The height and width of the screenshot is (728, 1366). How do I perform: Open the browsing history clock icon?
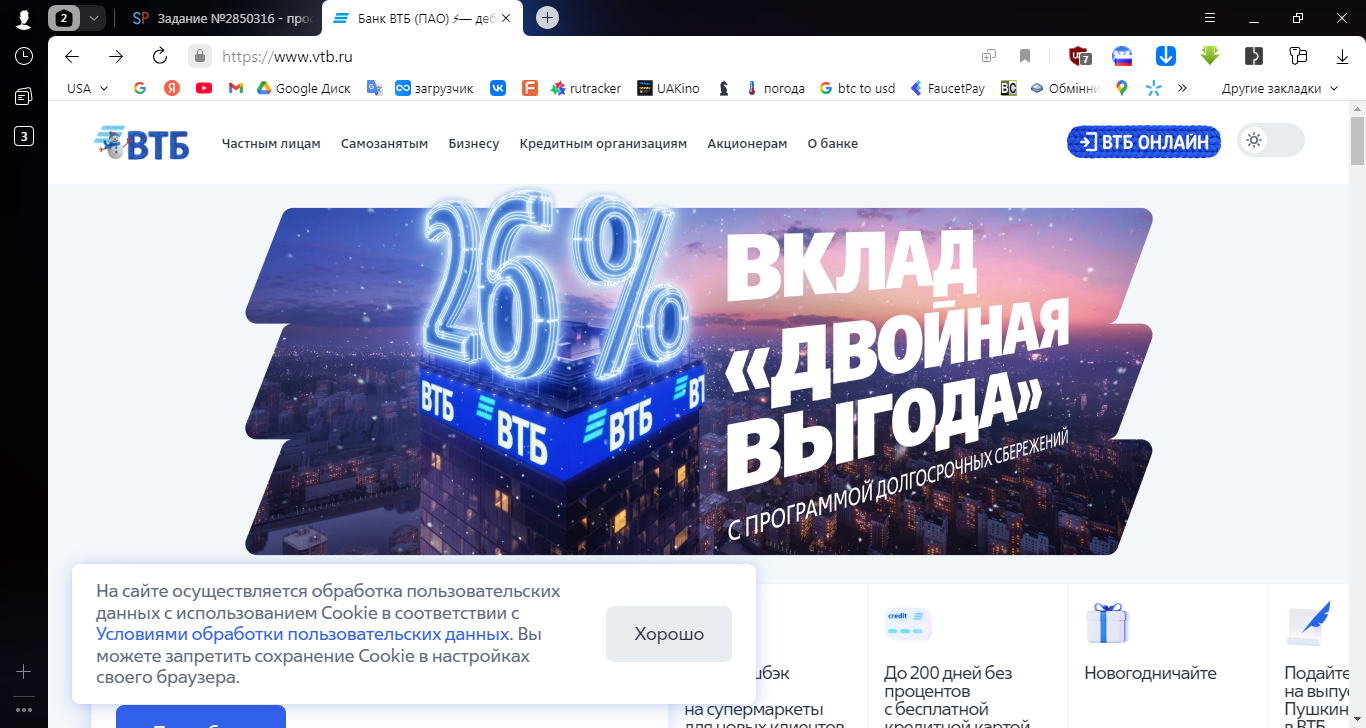[23, 56]
